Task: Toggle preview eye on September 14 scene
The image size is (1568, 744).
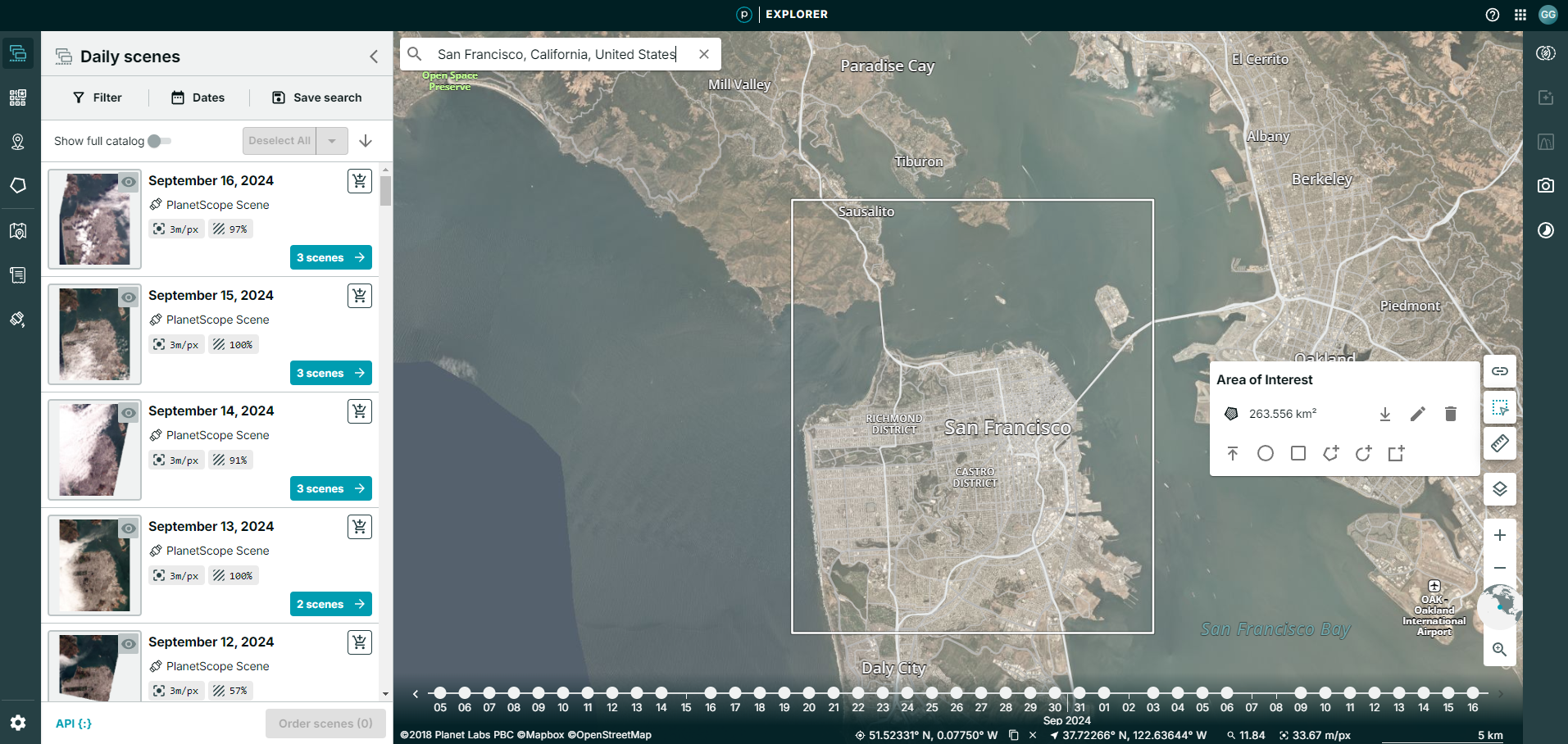Action: (128, 413)
